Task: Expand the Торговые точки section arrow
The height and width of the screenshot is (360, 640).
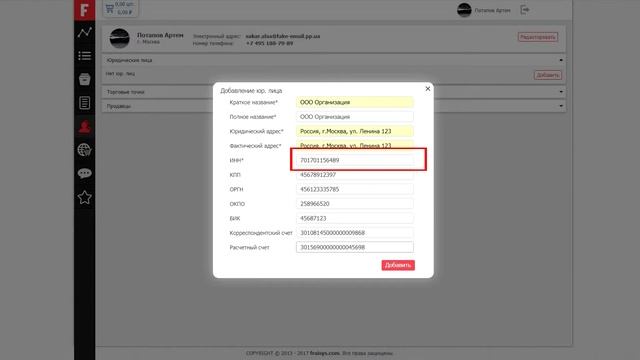Action: point(561,92)
